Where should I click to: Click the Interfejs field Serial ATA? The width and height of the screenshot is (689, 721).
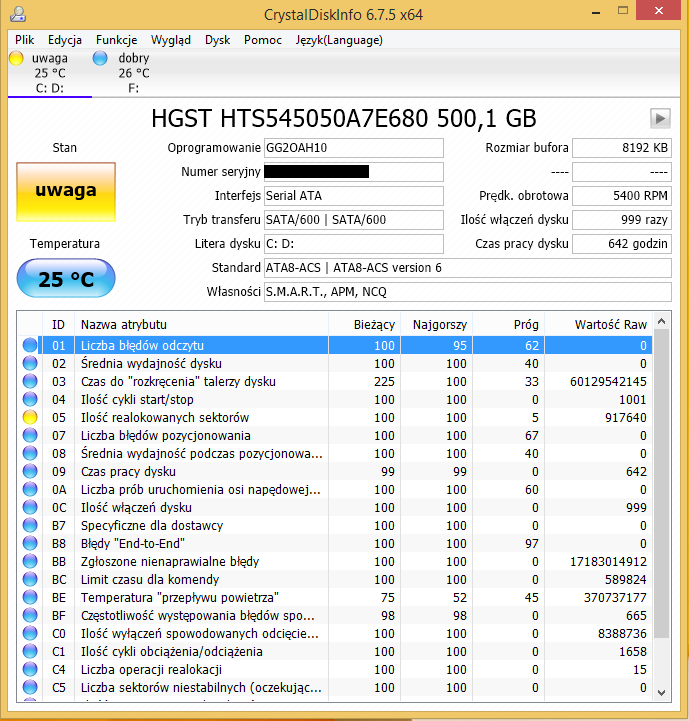click(x=354, y=195)
